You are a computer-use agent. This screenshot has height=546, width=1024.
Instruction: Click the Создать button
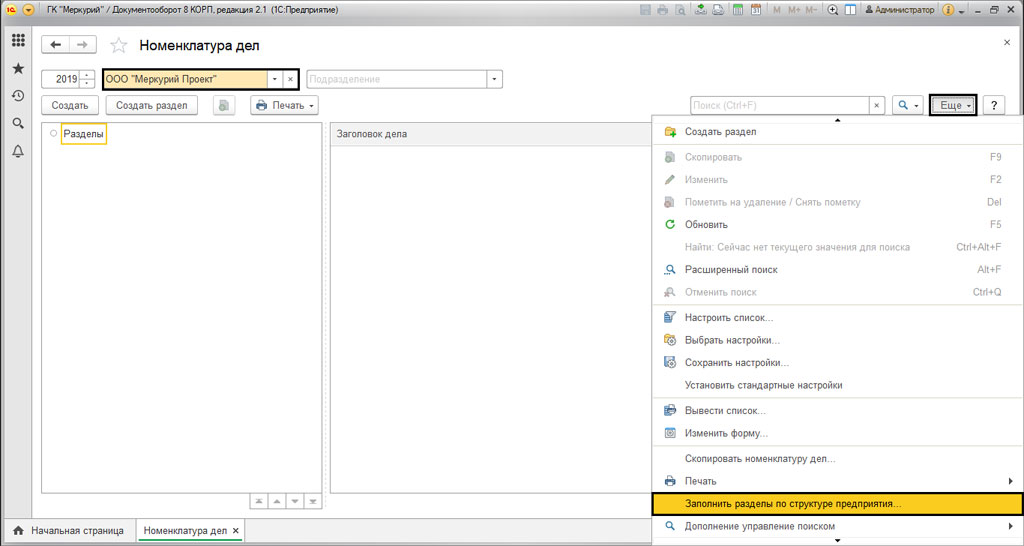(x=70, y=105)
